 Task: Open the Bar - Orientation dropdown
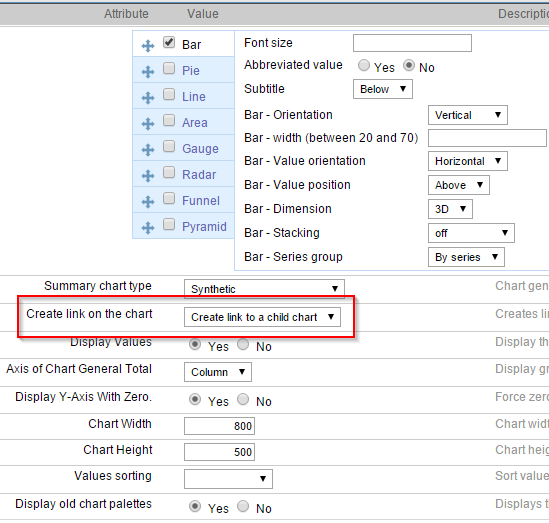(467, 115)
